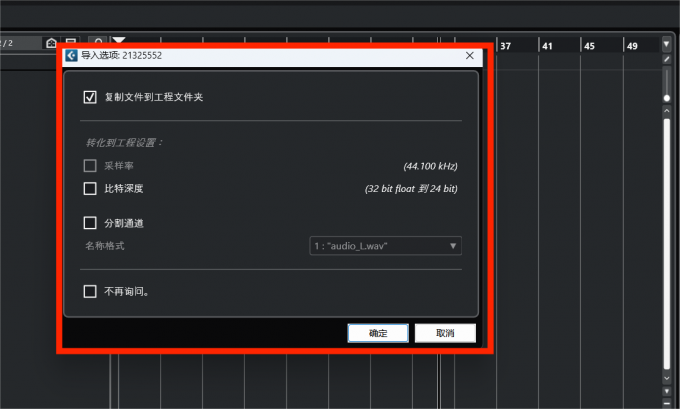Click ruler bar marker 45

pyautogui.click(x=589, y=46)
